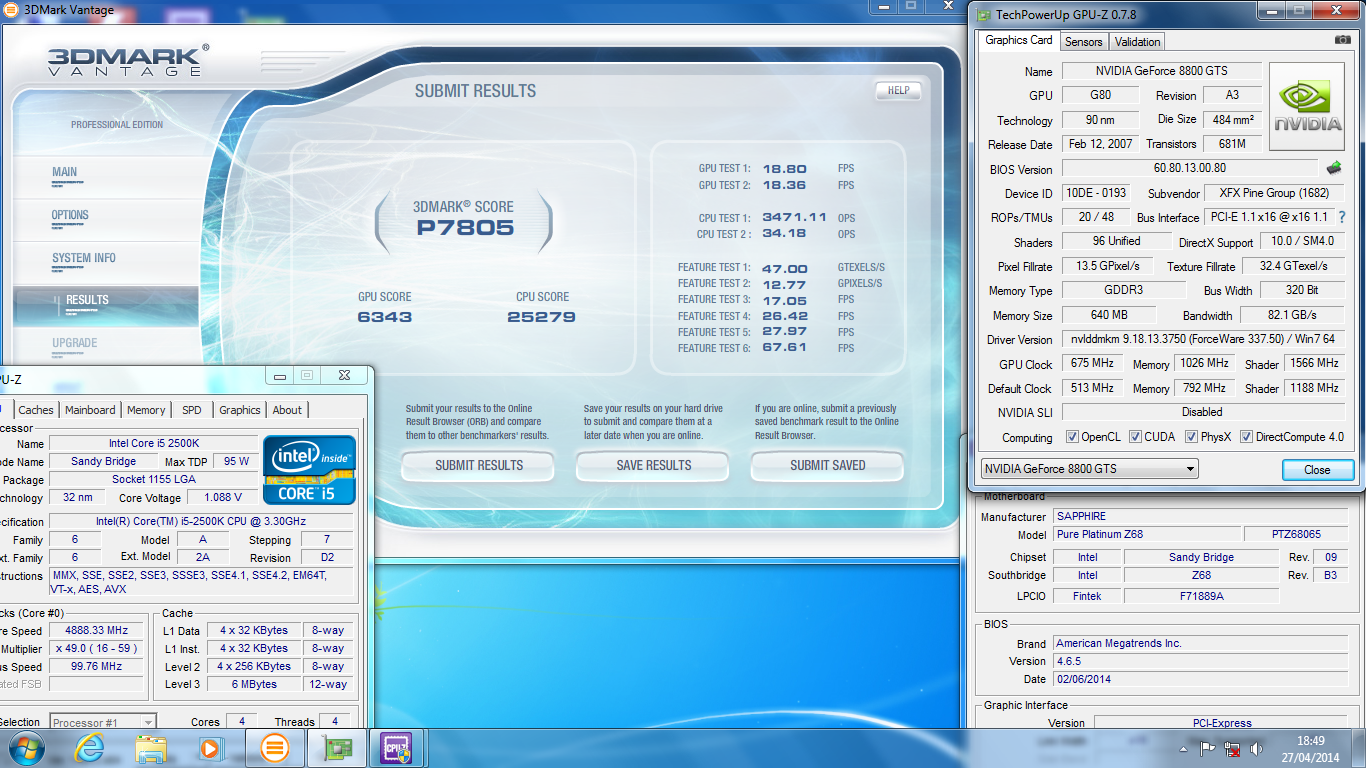Image resolution: width=1366 pixels, height=768 pixels.
Task: Click CPU TEST 1 value 3471.11
Action: pyautogui.click(x=794, y=217)
